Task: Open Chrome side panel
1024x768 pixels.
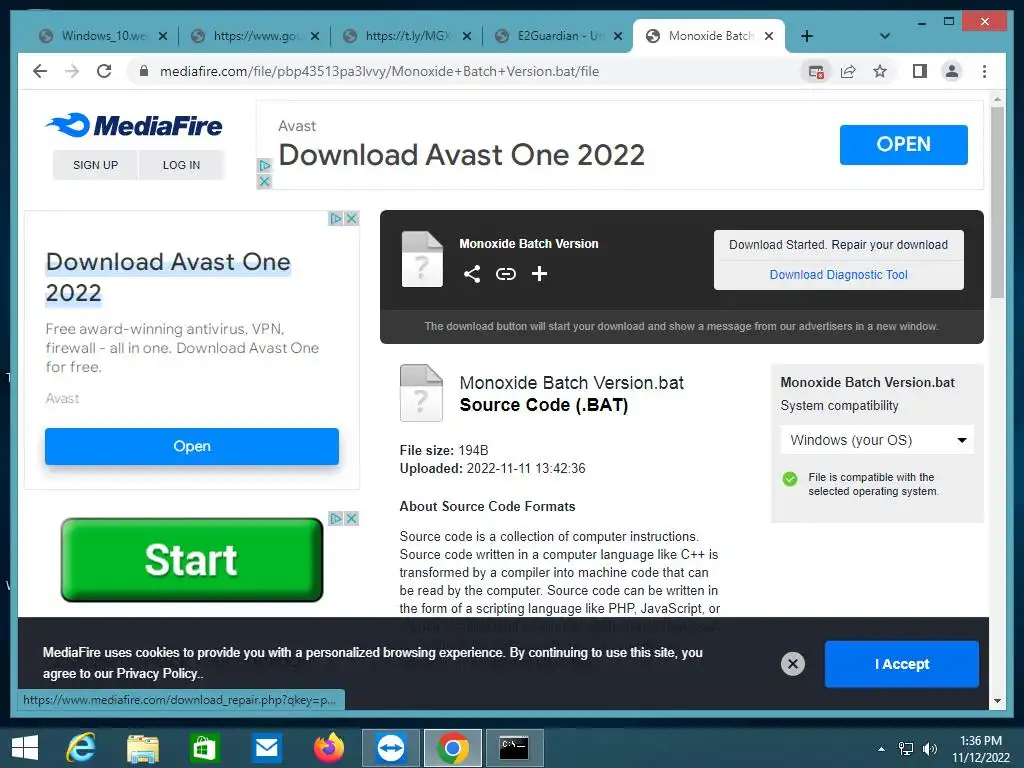Action: [x=920, y=71]
